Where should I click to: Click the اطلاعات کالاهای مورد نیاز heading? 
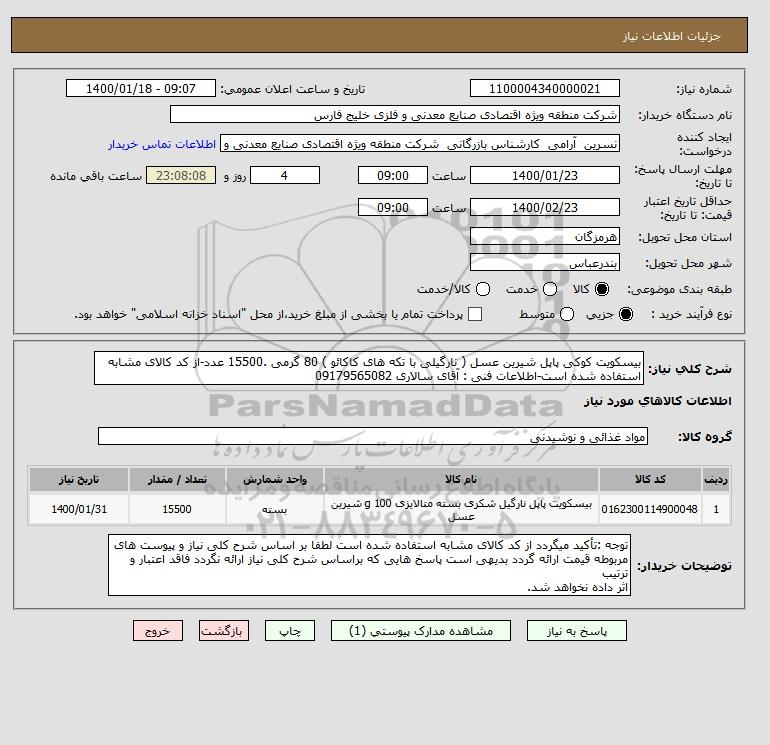[658, 402]
